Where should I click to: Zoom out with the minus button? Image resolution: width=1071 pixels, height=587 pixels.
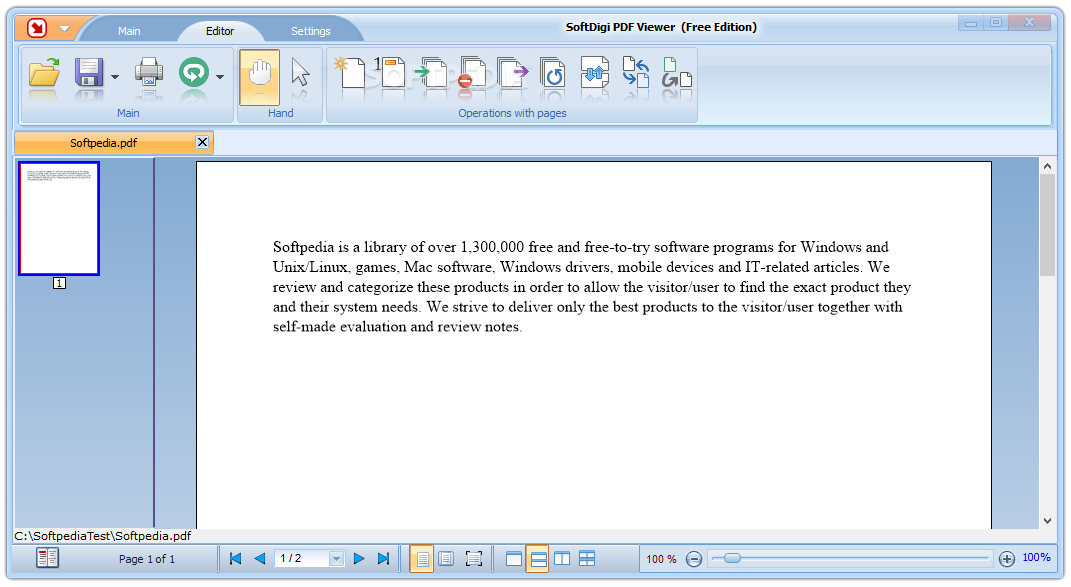pos(693,559)
